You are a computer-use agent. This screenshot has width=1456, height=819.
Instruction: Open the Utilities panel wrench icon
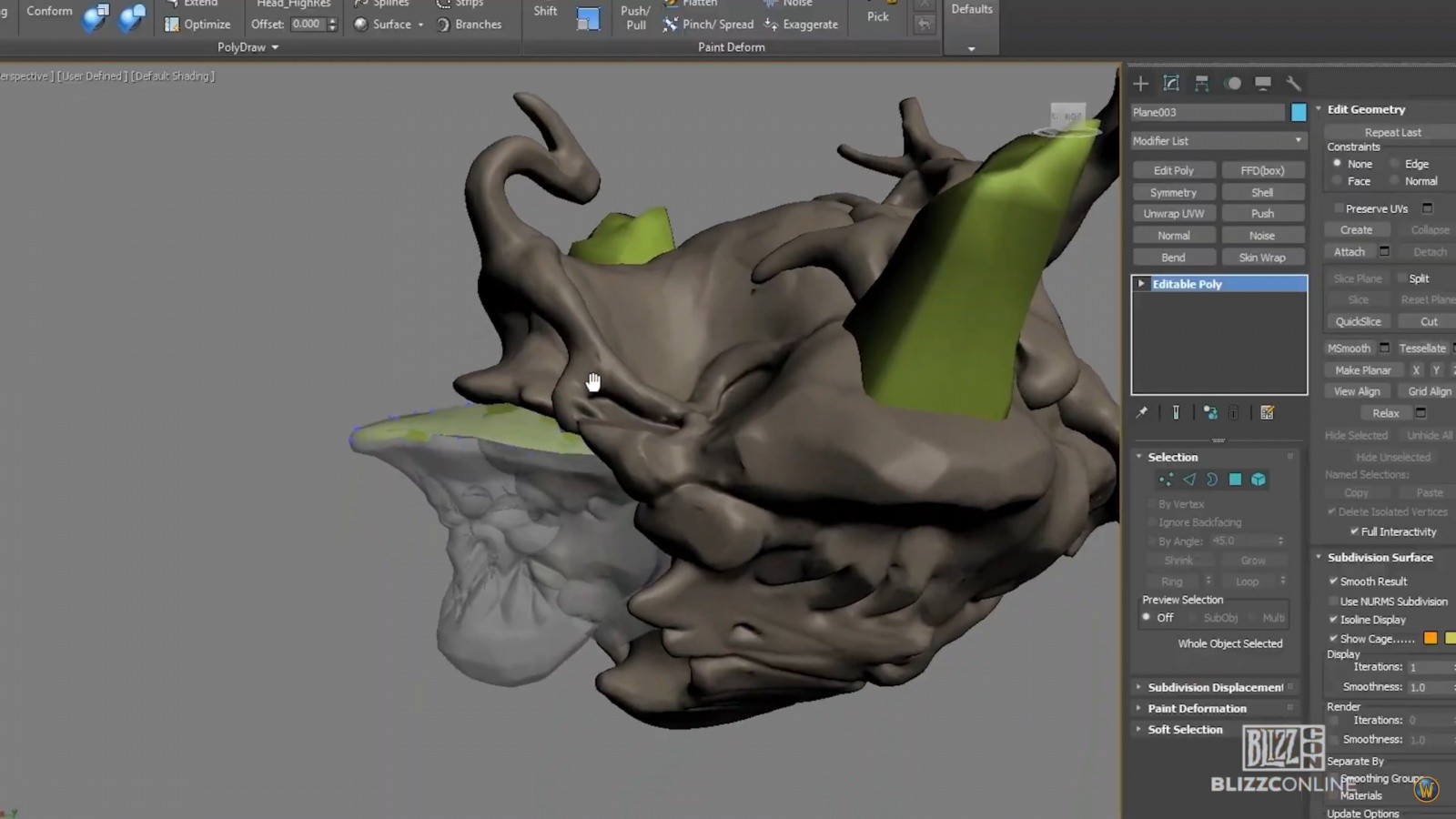[x=1294, y=84]
